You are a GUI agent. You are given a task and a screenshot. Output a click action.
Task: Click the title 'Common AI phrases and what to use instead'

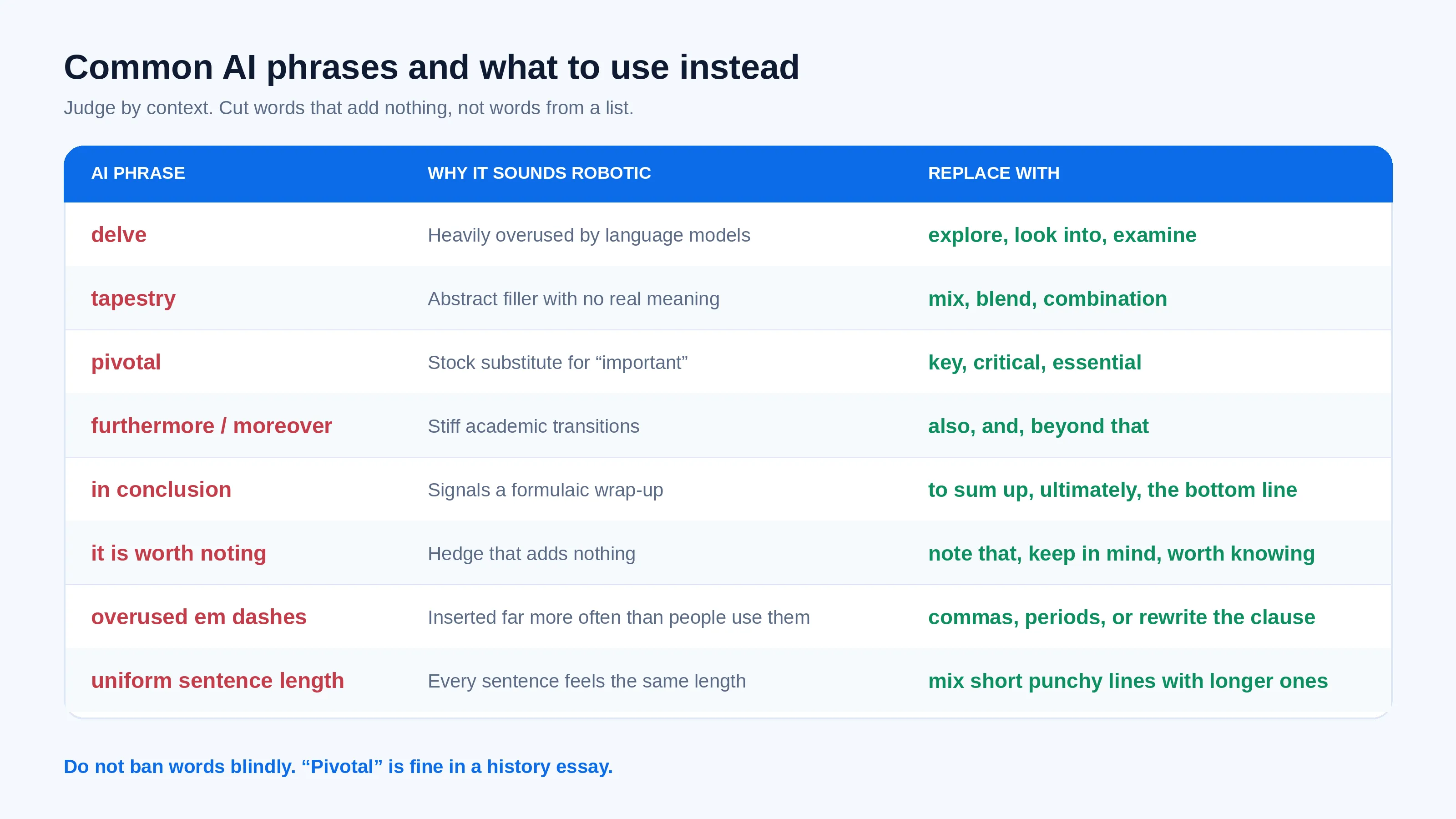(431, 67)
